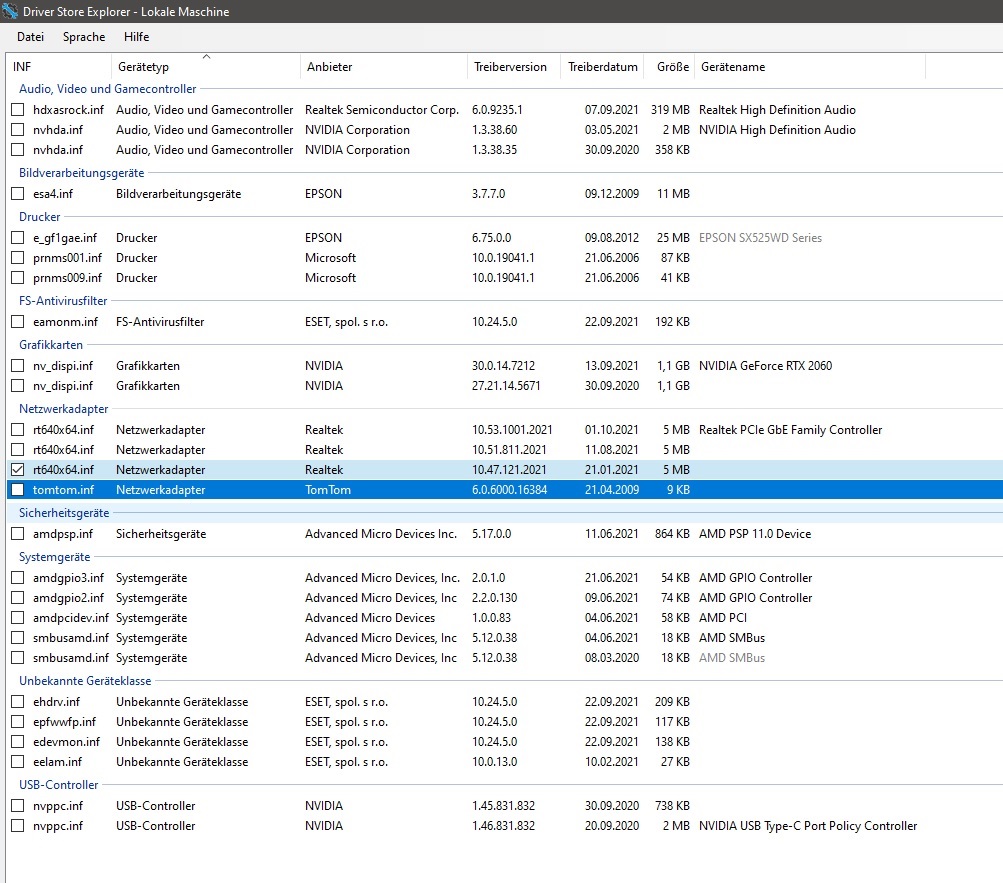The height and width of the screenshot is (883, 1003).
Task: Select NVIDIA USB Type-C Port Policy Controller
Action: (x=808, y=826)
